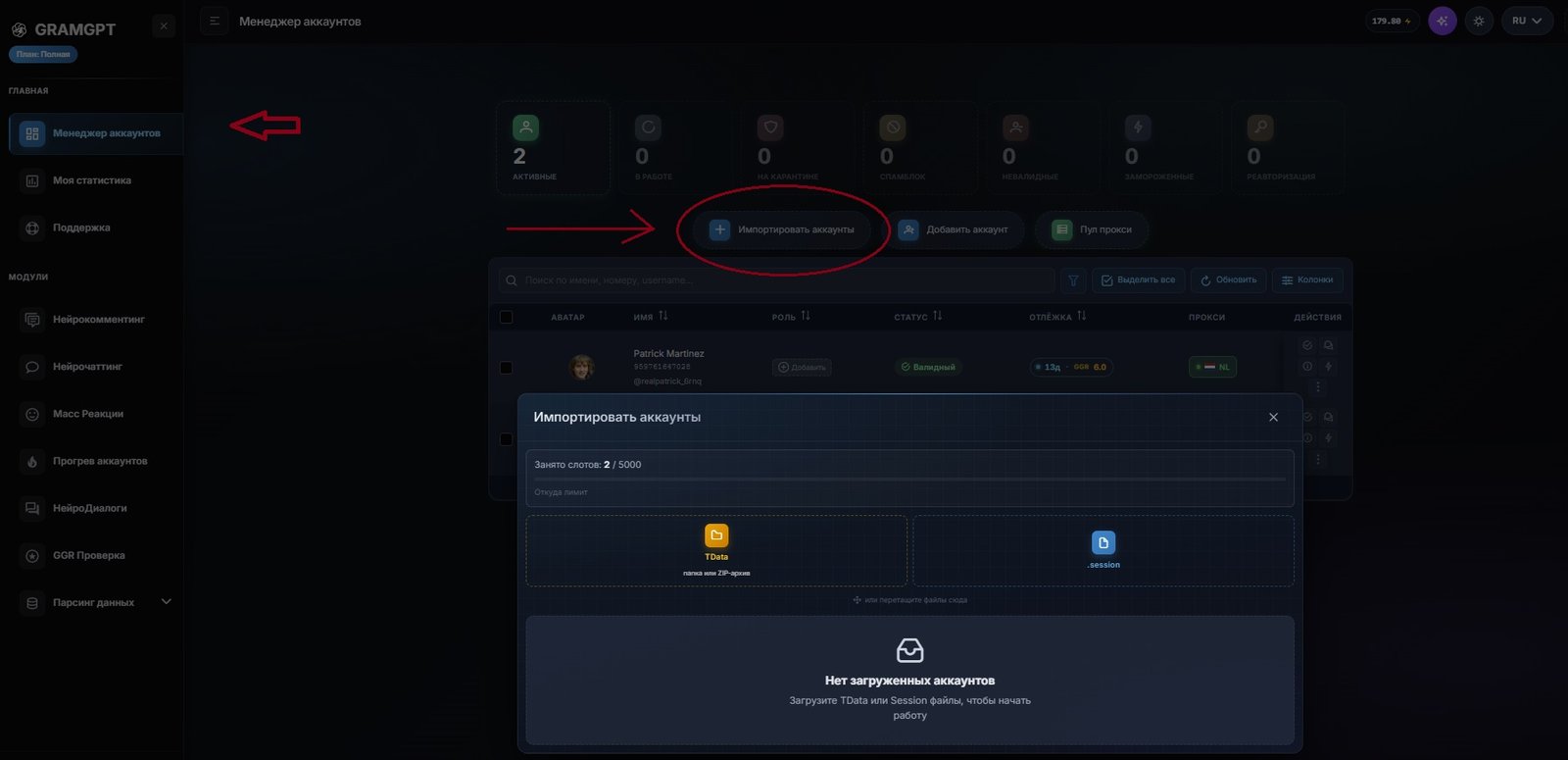The image size is (1568, 760).
Task: Click the Добавить аккаунт button
Action: (x=954, y=229)
